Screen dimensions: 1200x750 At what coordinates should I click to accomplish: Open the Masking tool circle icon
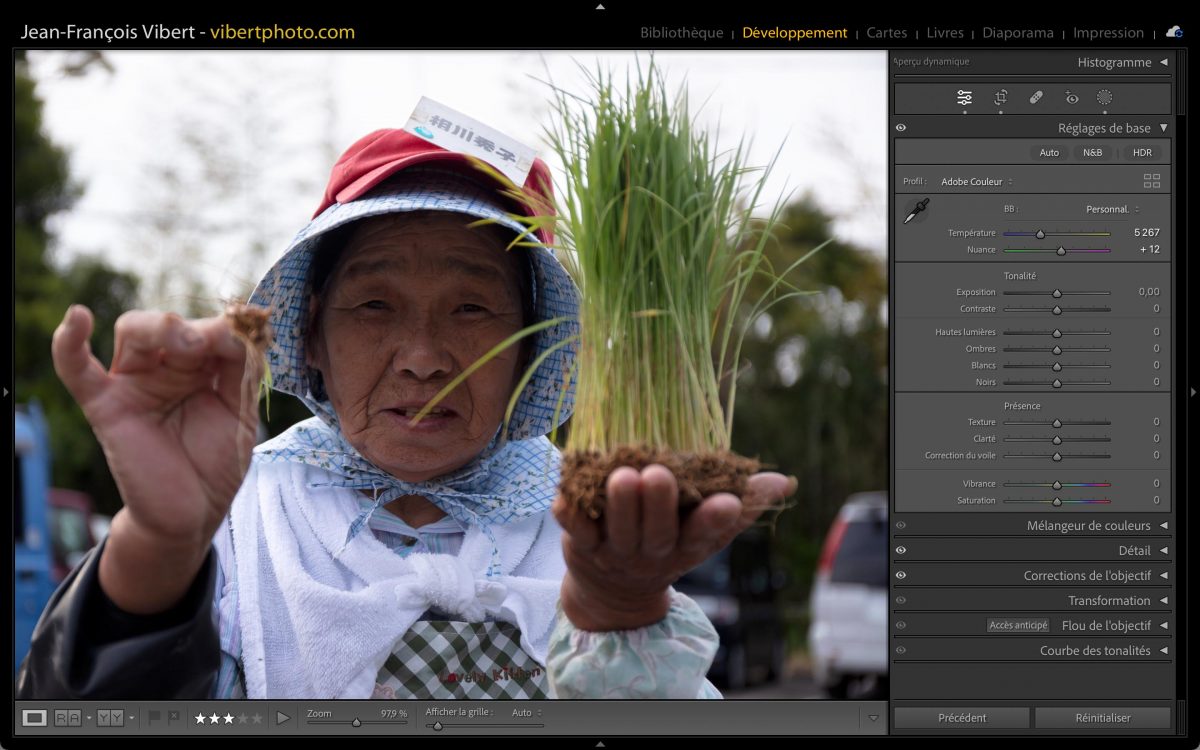pos(1104,97)
